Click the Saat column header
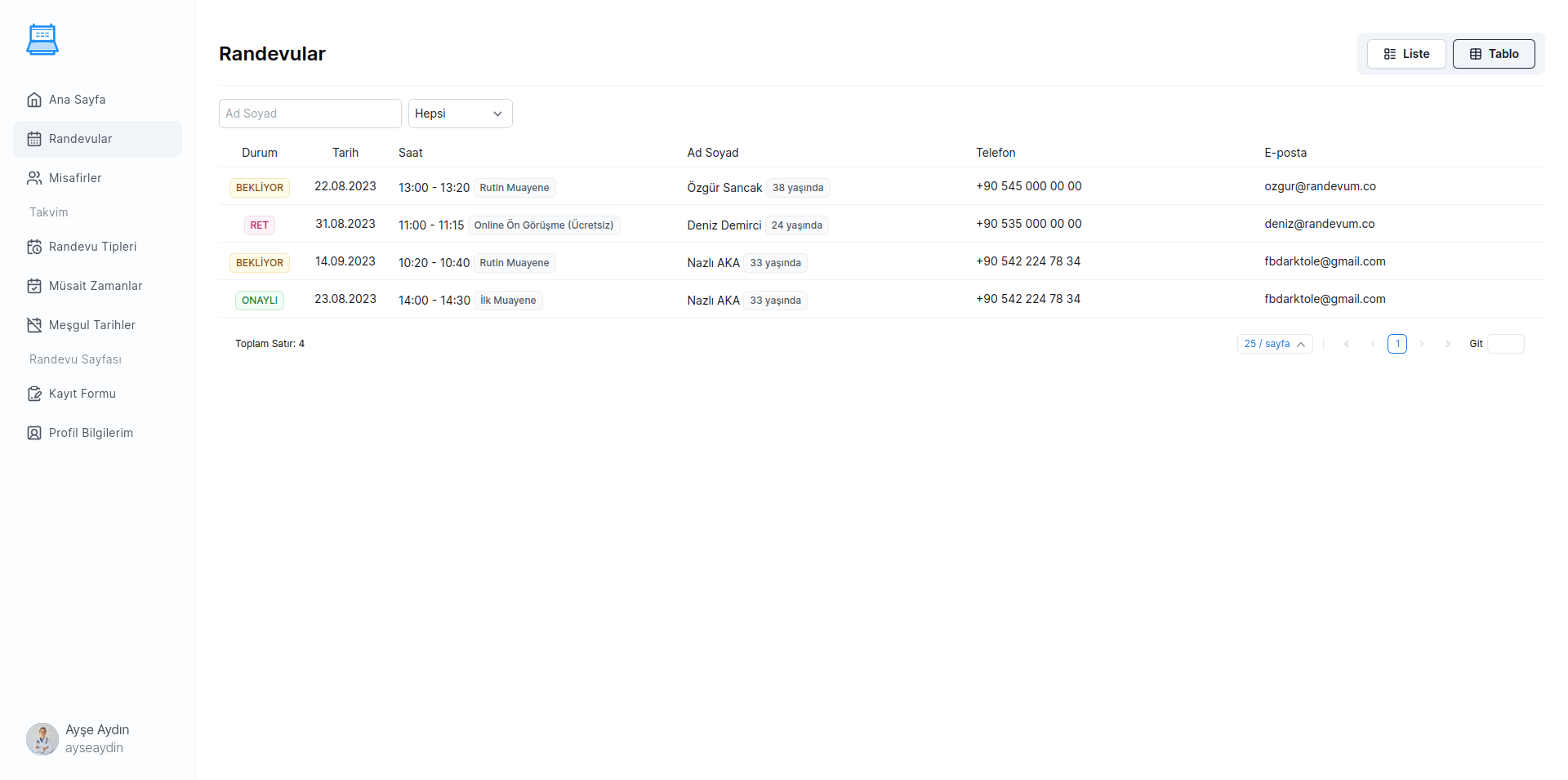Viewport: 1568px width, 780px height. pos(411,153)
